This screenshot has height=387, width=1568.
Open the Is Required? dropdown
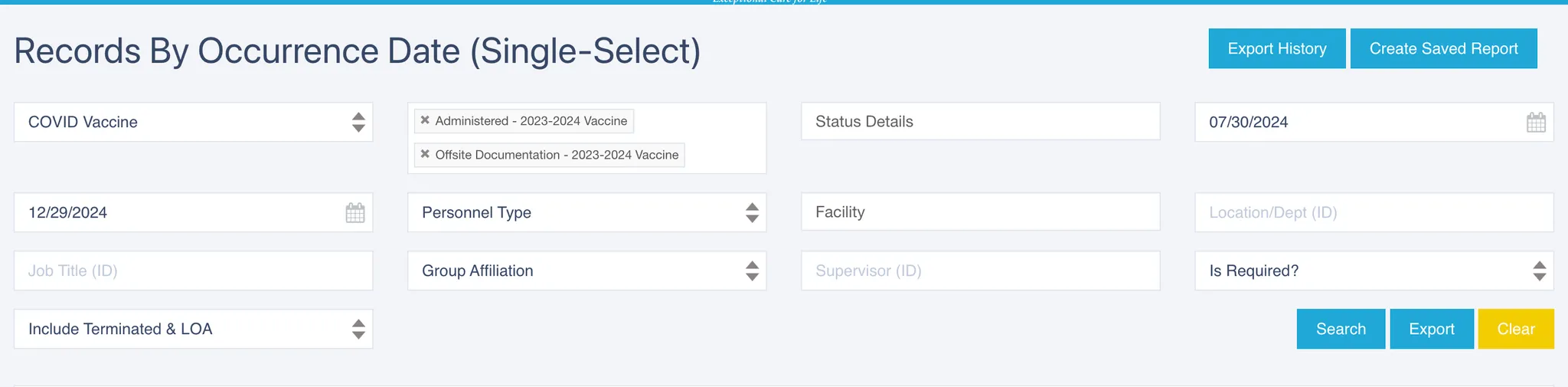pyautogui.click(x=1374, y=271)
